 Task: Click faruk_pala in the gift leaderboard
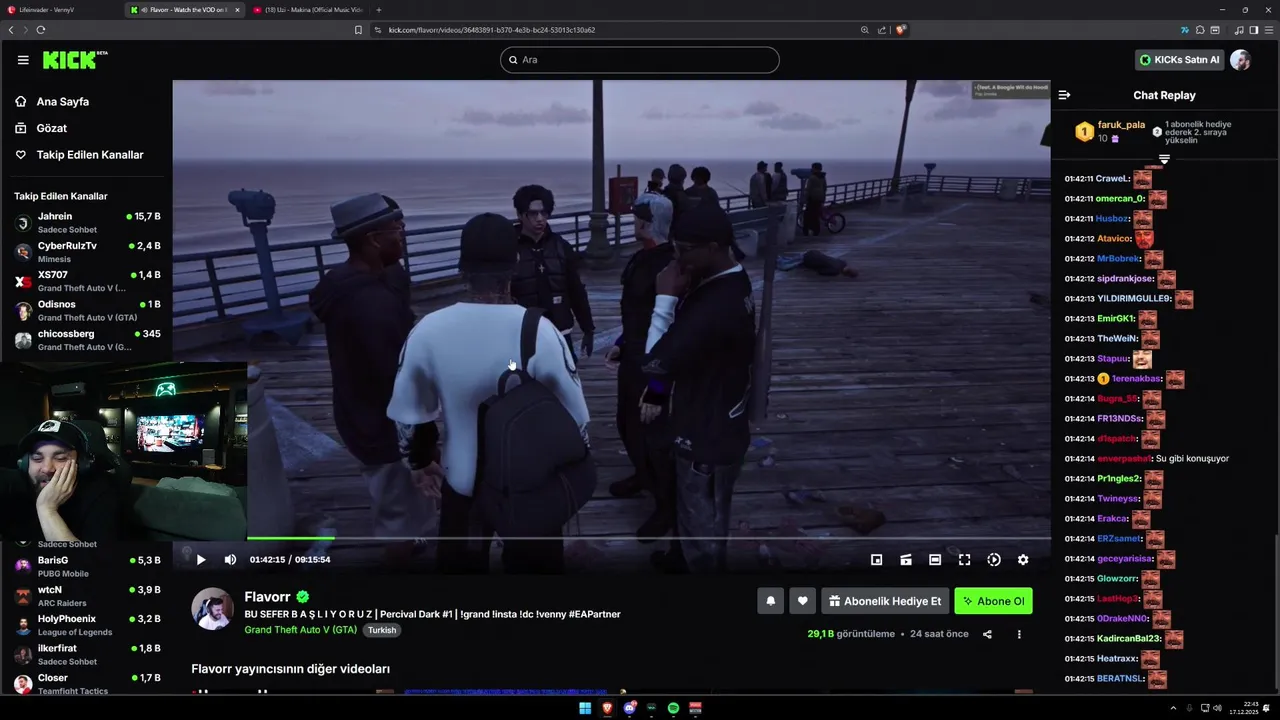[x=1121, y=125]
